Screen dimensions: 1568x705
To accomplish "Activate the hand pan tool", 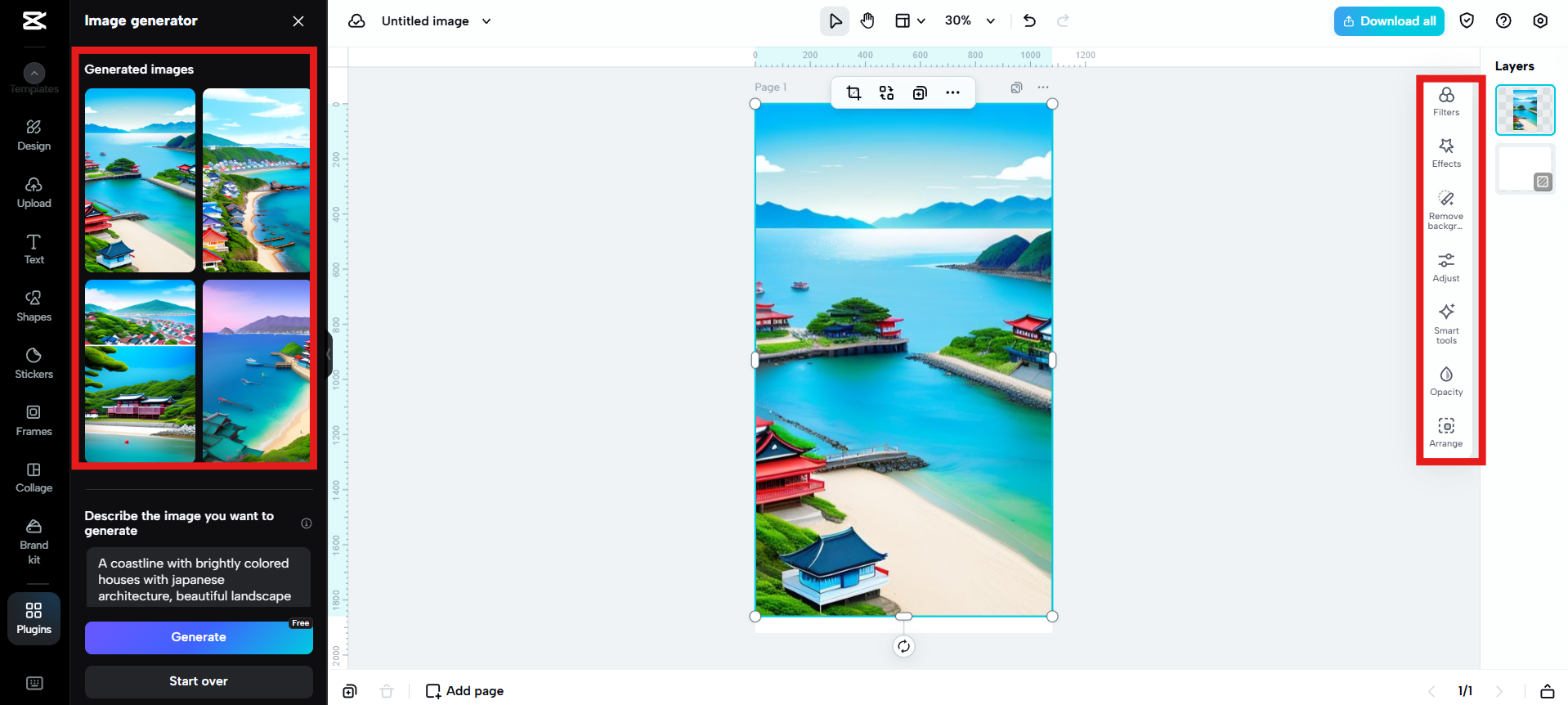I will (x=867, y=21).
